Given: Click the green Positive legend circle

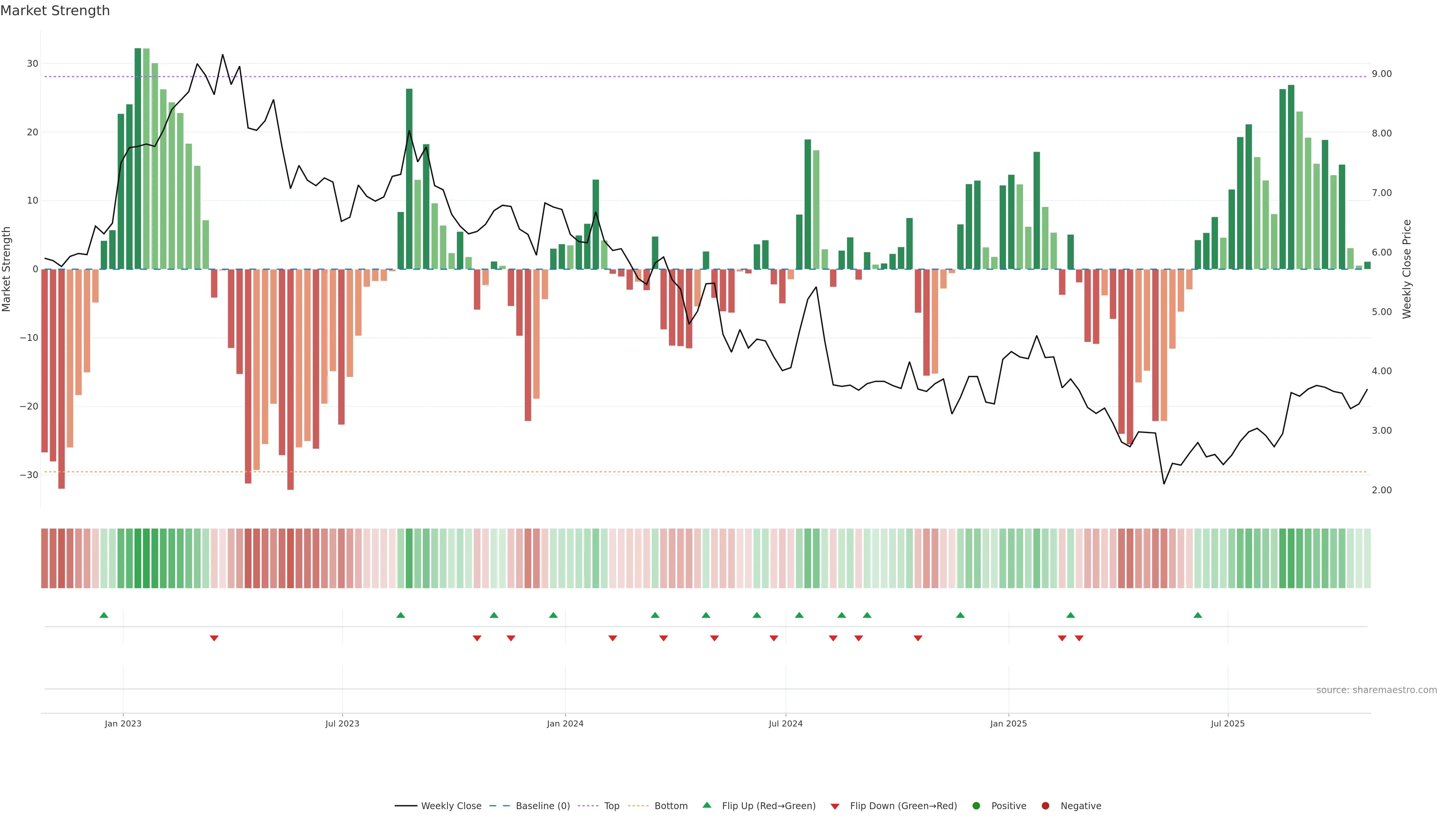Looking at the screenshot, I should [x=976, y=806].
